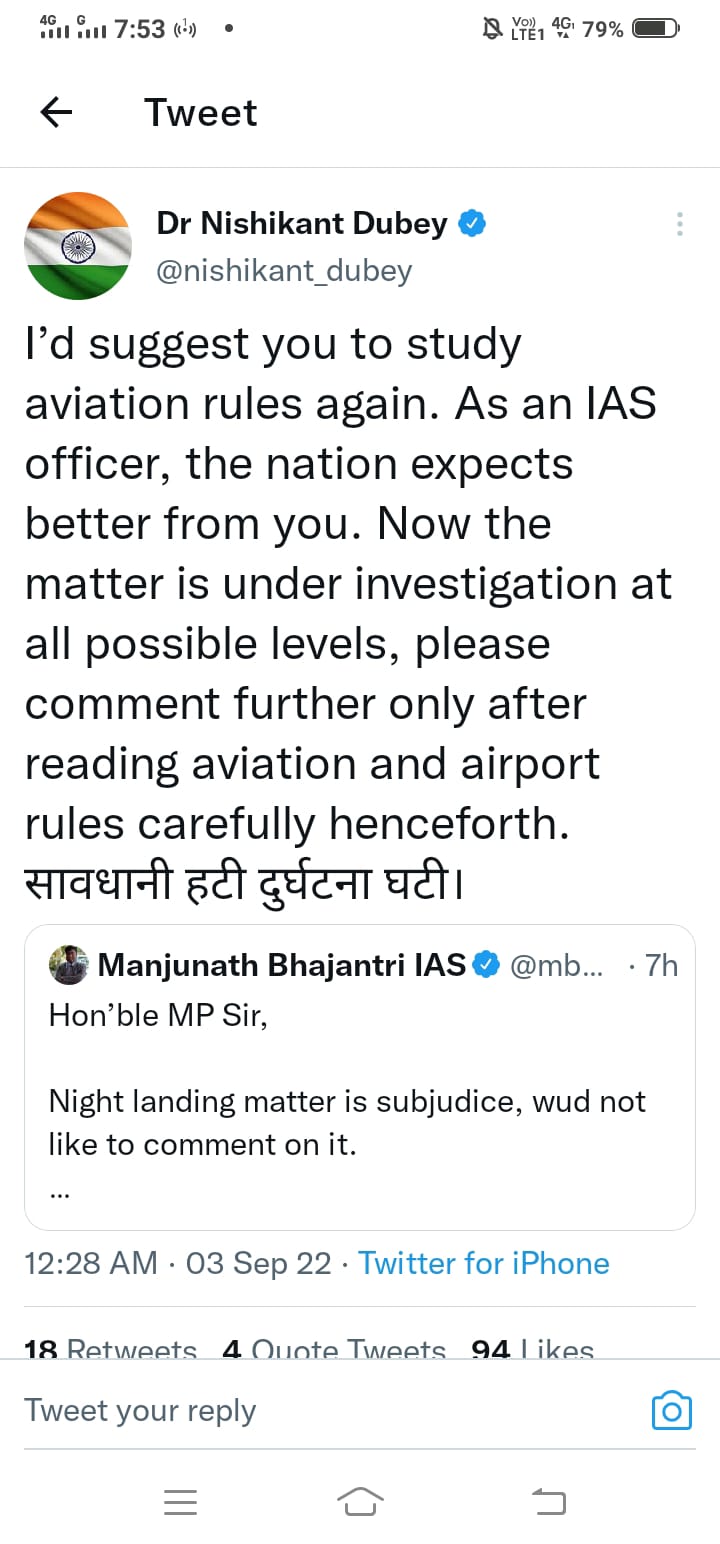This screenshot has height=1544, width=720.
Task: Open the Twitter for iPhone source link
Action: [483, 1263]
